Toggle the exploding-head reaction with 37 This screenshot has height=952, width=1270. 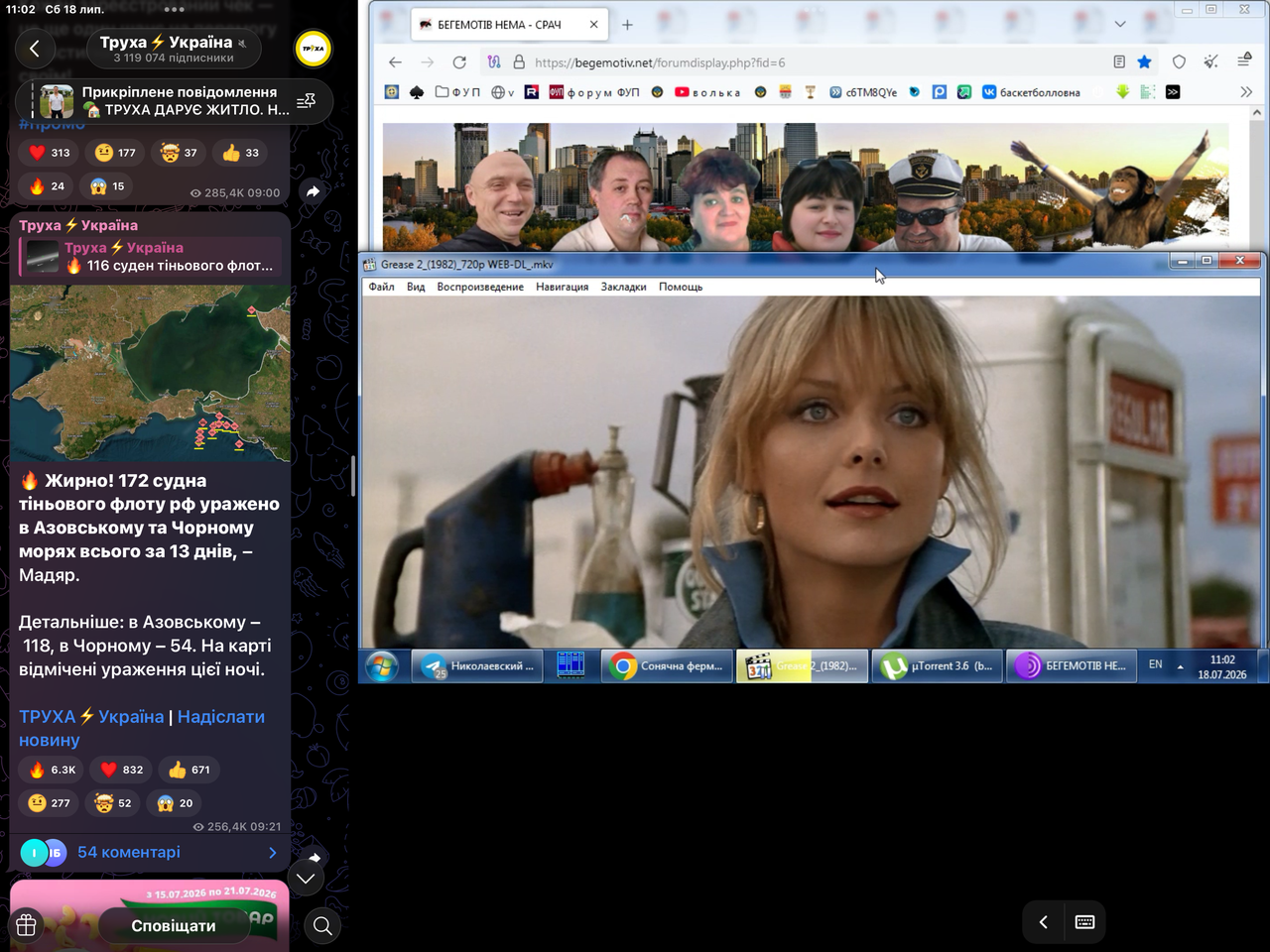pyautogui.click(x=179, y=153)
